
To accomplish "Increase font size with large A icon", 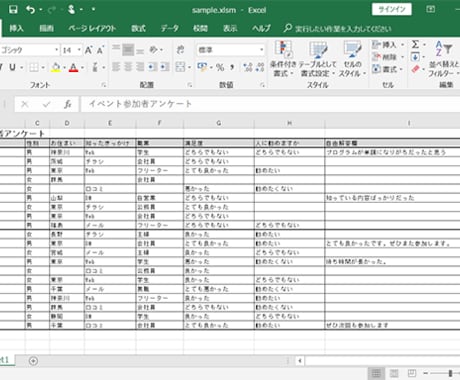I will [x=88, y=50].
